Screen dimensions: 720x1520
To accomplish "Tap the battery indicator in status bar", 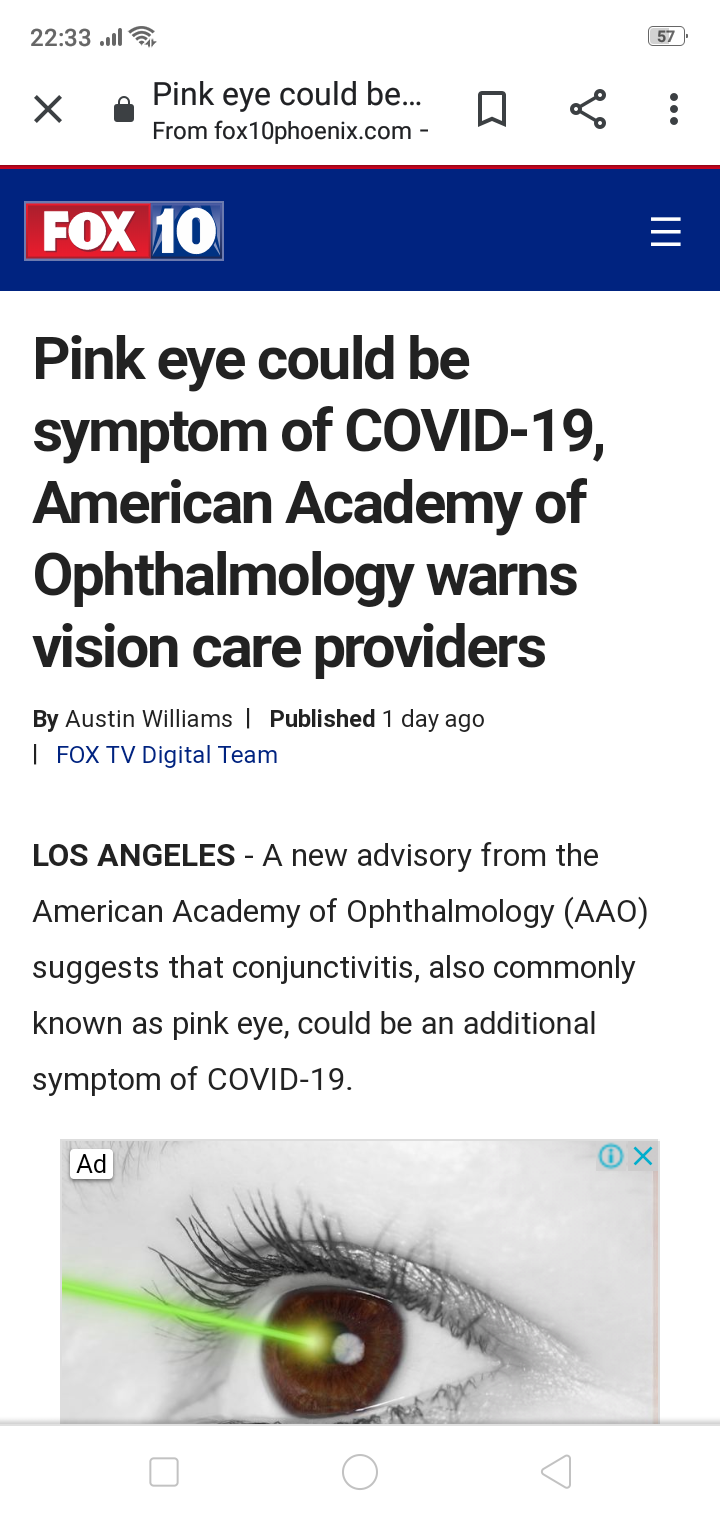I will (666, 37).
